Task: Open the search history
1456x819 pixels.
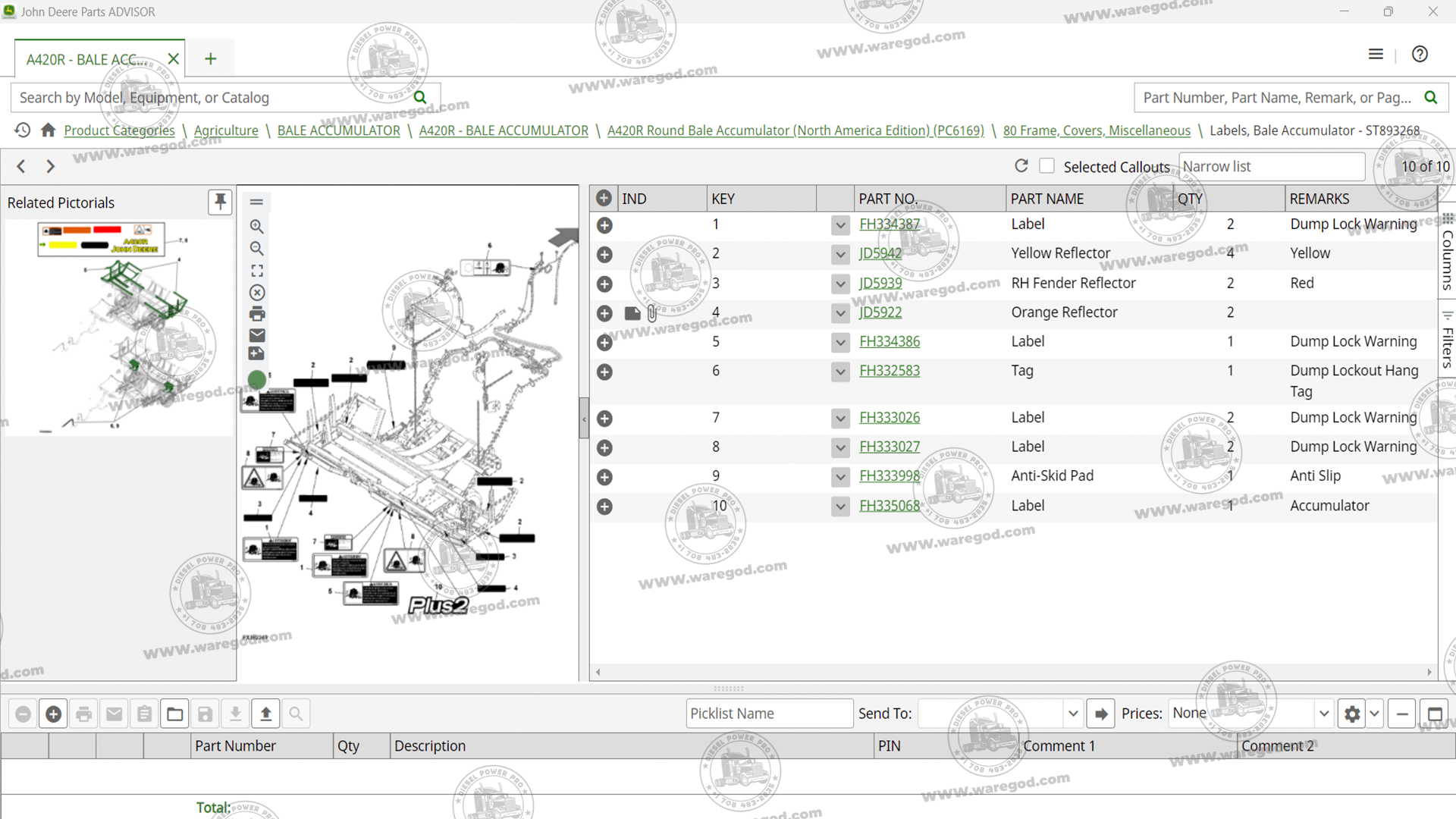Action: (x=22, y=130)
